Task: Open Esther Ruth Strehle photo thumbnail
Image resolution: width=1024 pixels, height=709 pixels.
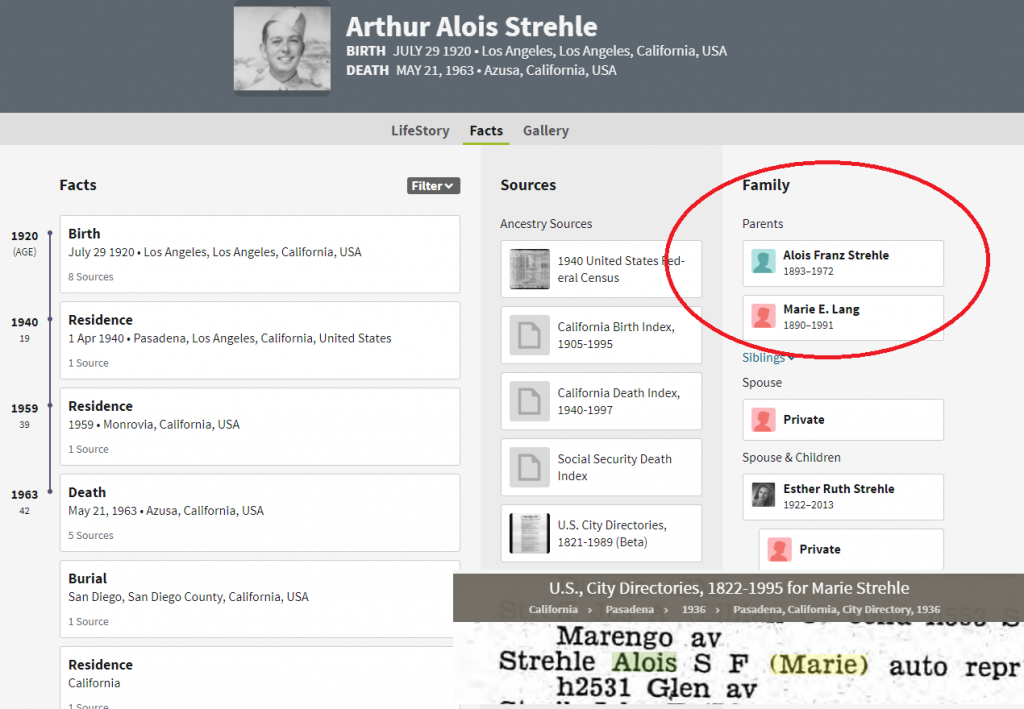Action: tap(764, 496)
